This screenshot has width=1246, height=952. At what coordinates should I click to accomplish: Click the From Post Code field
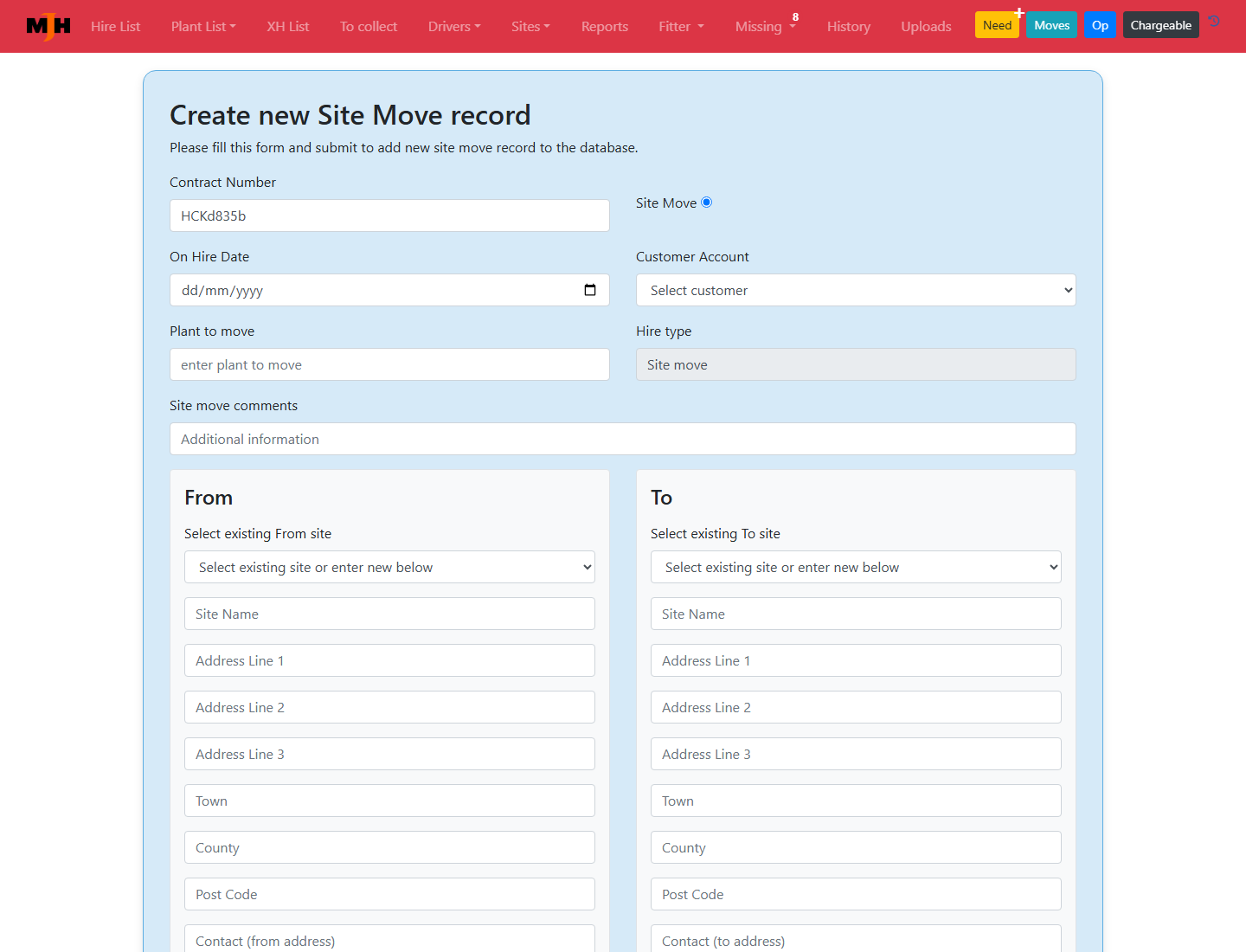click(x=389, y=894)
